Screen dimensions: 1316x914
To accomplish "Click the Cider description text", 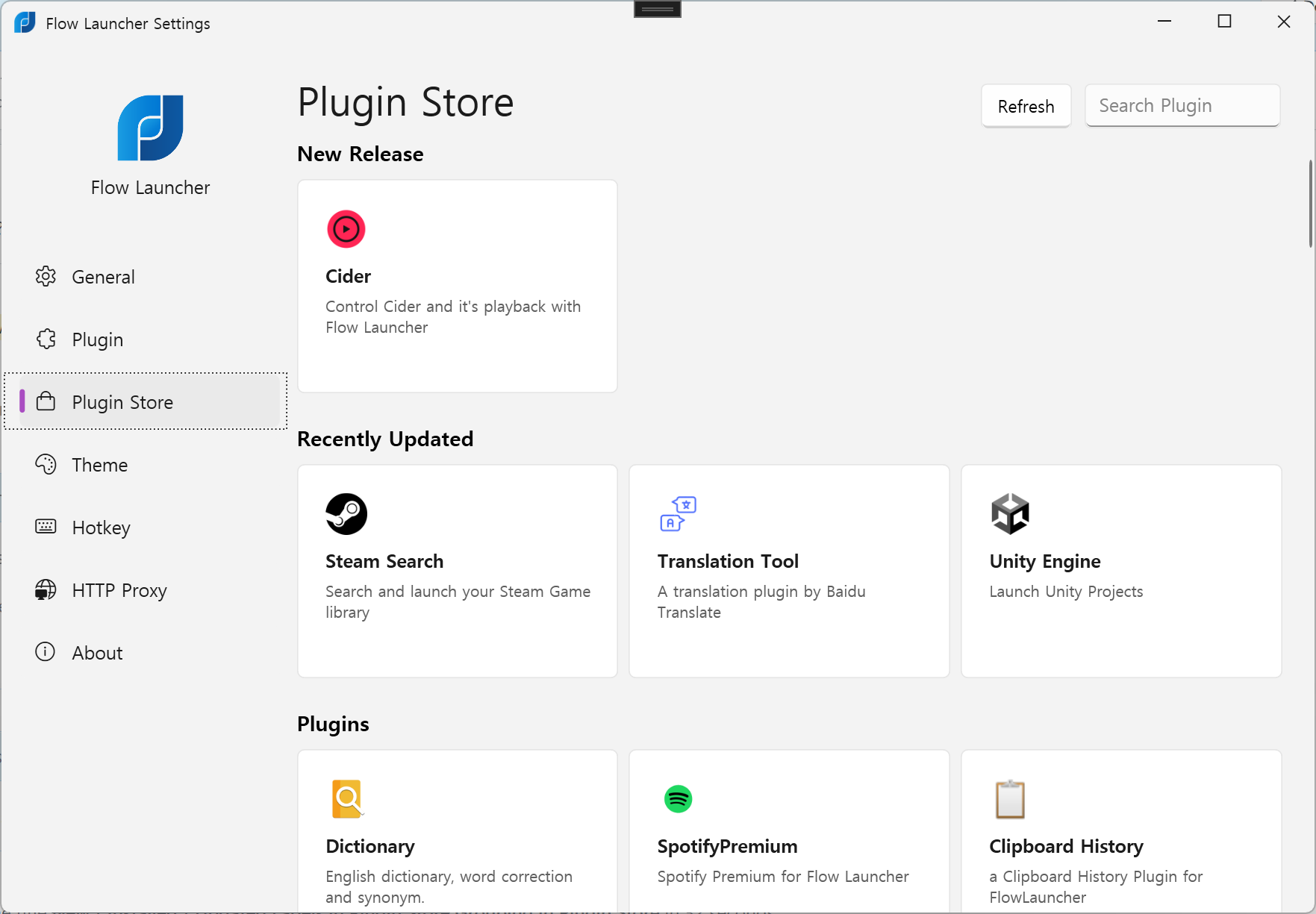I will [453, 317].
